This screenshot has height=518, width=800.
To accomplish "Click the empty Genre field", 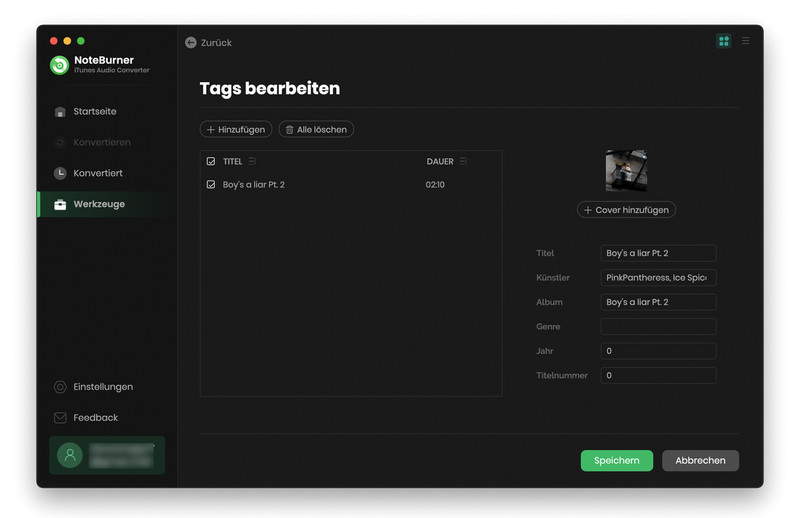I will 658,327.
